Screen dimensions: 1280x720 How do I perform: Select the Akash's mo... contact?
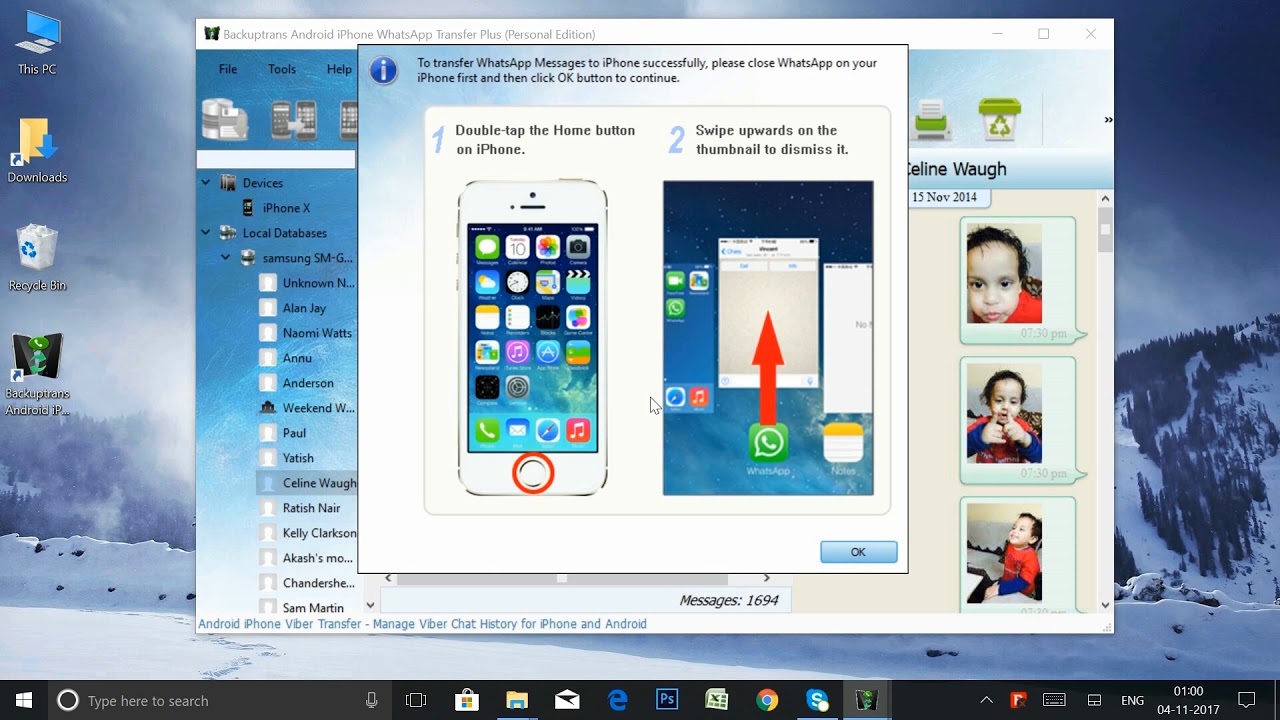[317, 558]
